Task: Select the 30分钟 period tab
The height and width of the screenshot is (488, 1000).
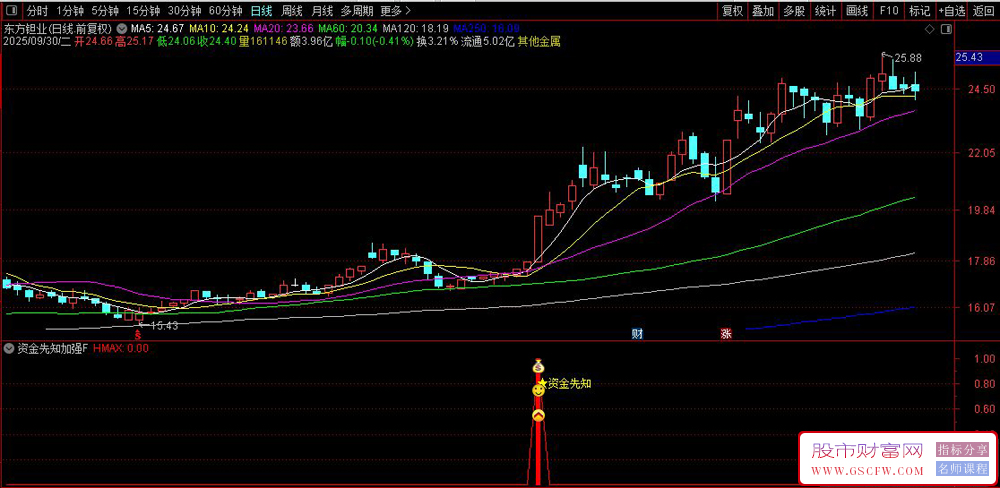Action: coord(184,10)
